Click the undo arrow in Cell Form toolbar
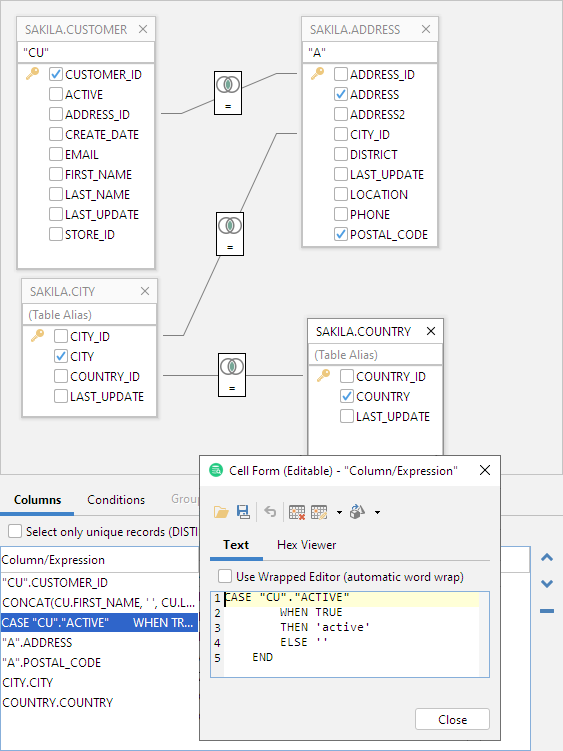 pos(270,512)
